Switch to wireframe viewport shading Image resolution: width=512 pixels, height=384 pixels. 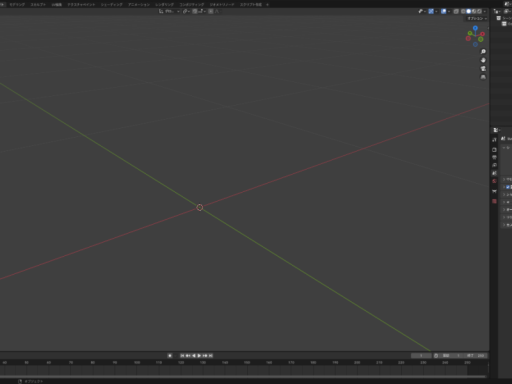[x=463, y=11]
